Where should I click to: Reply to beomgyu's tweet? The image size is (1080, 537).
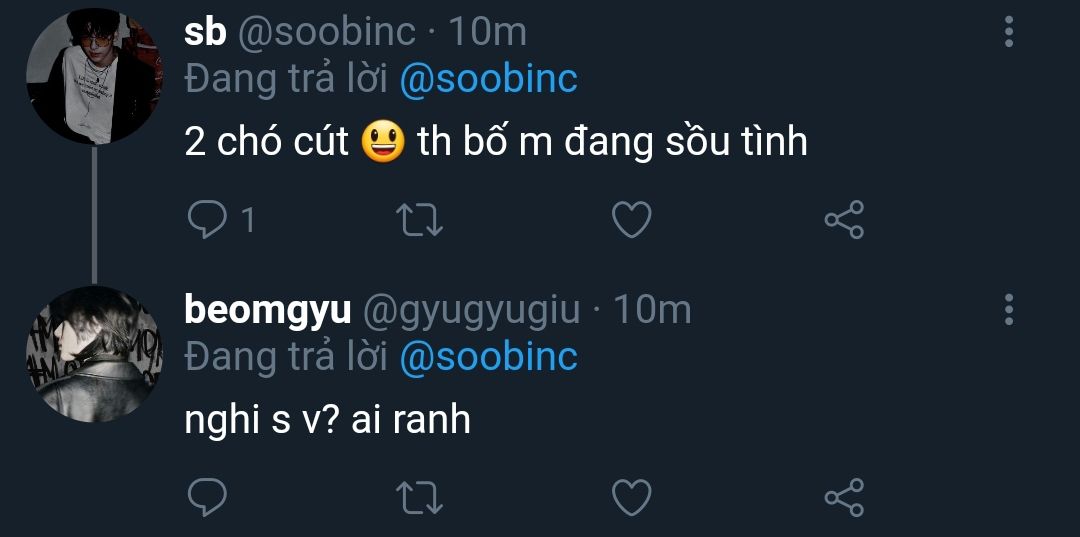click(206, 497)
